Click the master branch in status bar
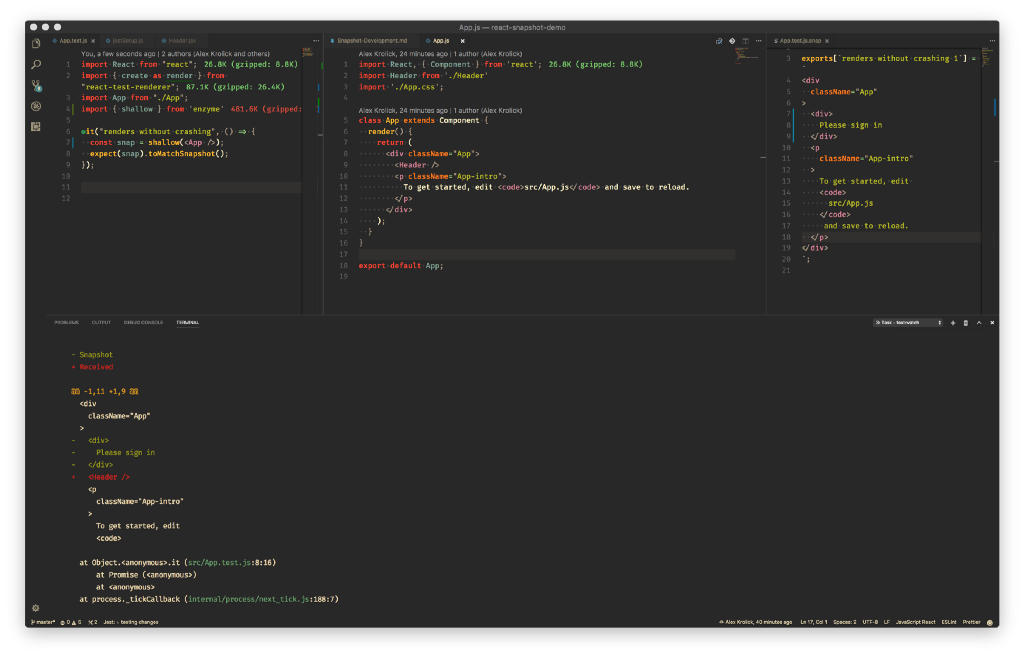Screen dimensions: 1024x657 click(x=43, y=622)
